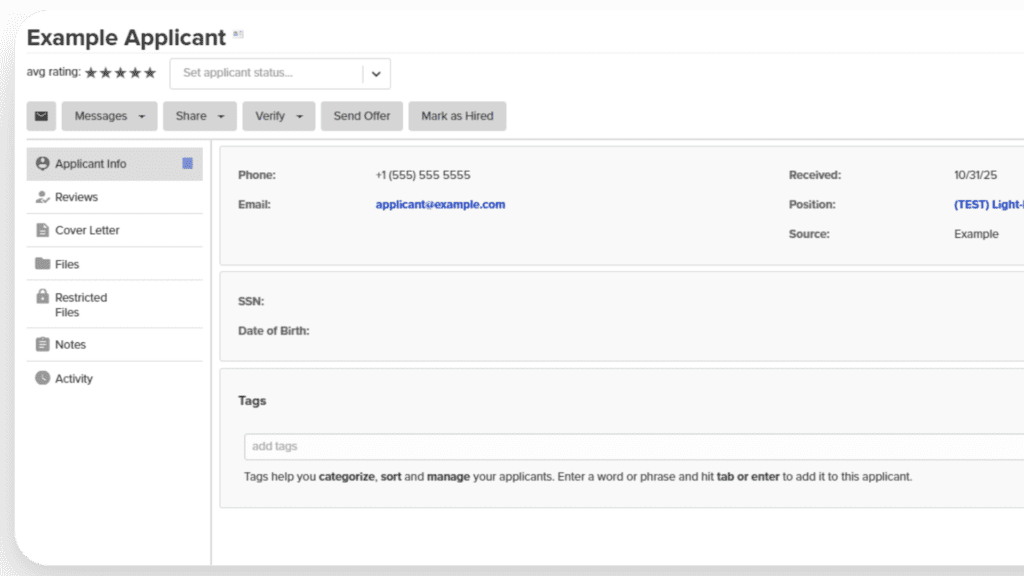The height and width of the screenshot is (576, 1024).
Task: Open the Set applicant status dropdown
Action: click(376, 74)
